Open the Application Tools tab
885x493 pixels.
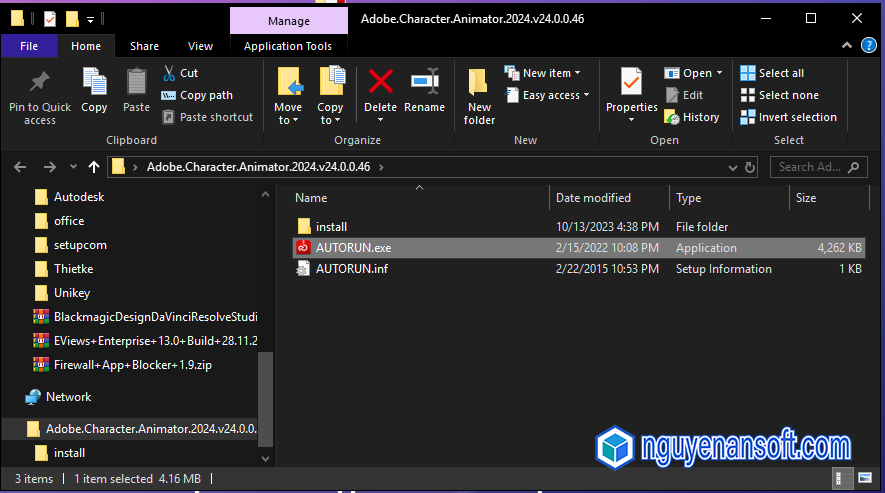pyautogui.click(x=288, y=46)
